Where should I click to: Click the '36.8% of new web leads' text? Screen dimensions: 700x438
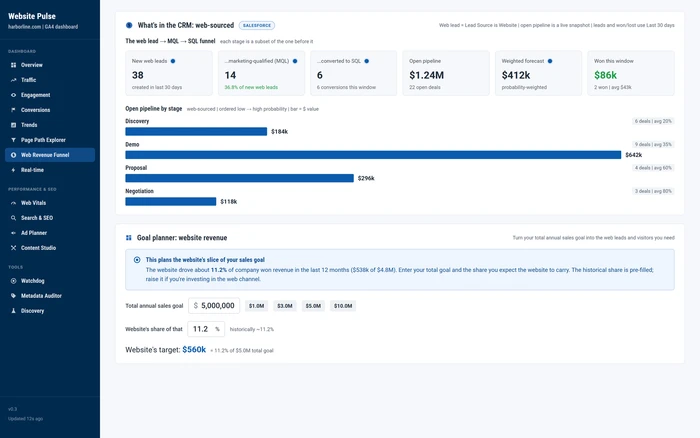[251, 88]
